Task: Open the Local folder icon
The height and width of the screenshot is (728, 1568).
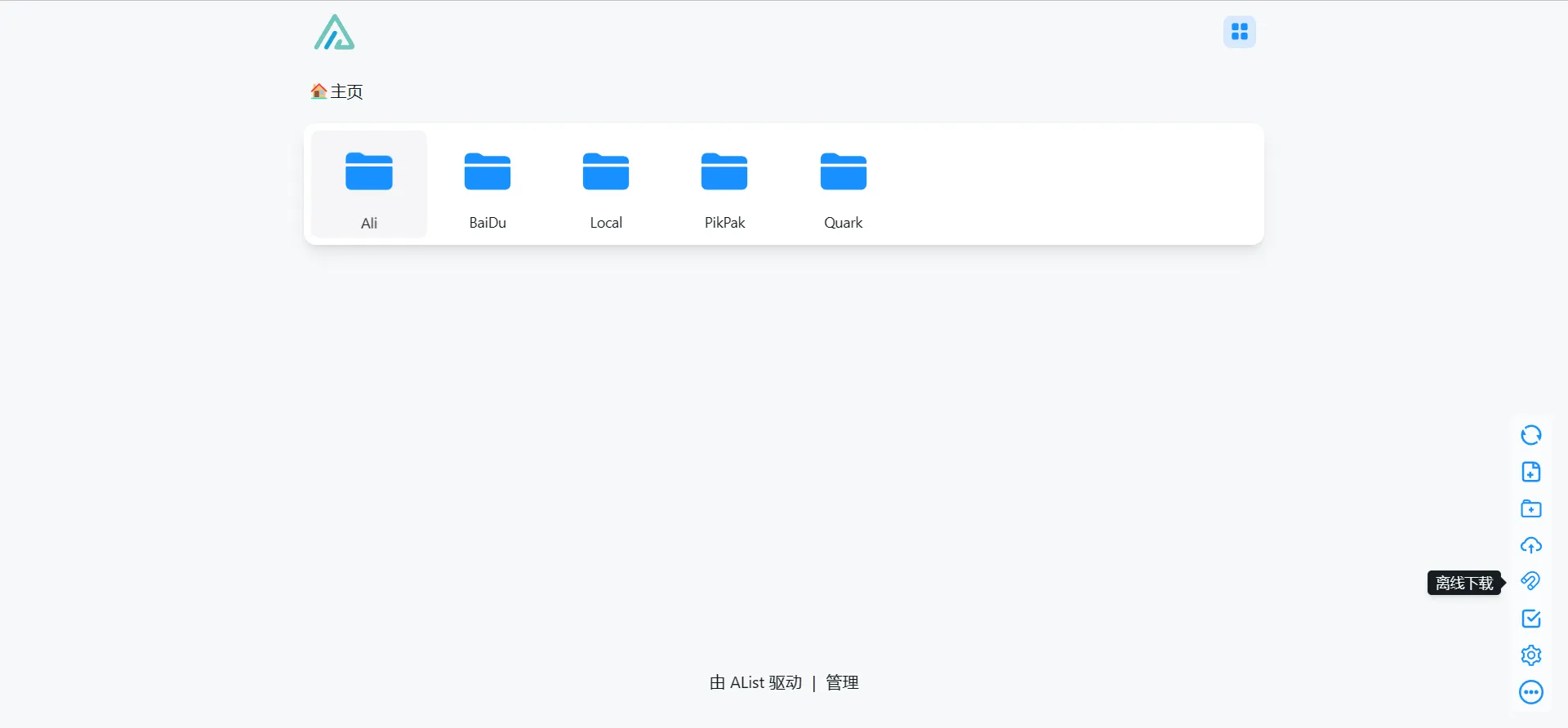Action: pyautogui.click(x=606, y=171)
